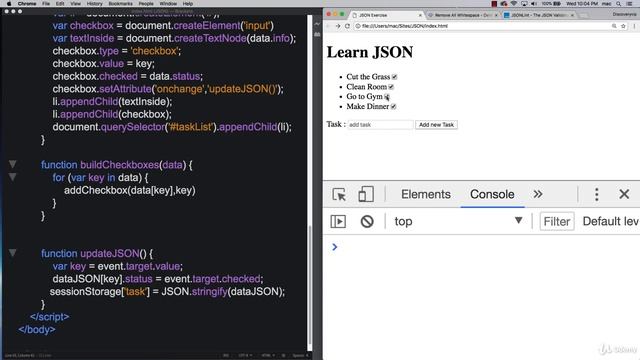Close the DevTools panel with the X
640x360 pixels.
(x=624, y=194)
